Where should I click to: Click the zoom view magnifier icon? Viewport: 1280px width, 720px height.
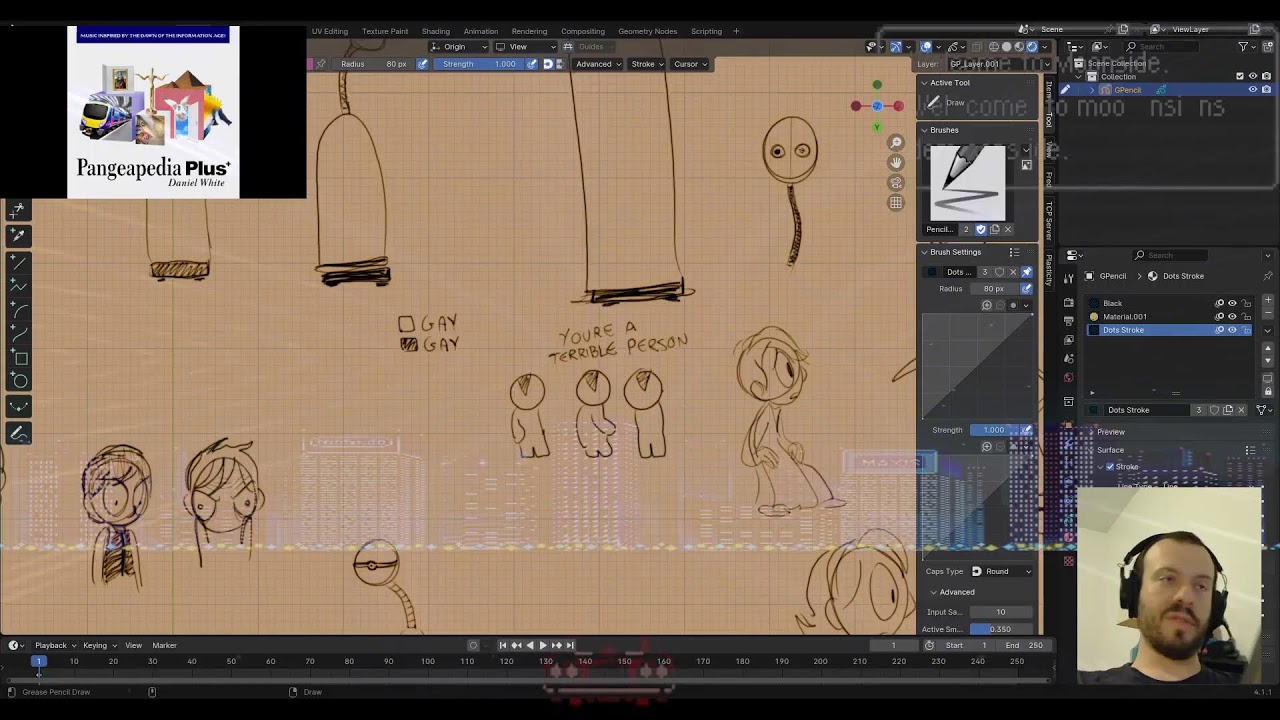(896, 142)
